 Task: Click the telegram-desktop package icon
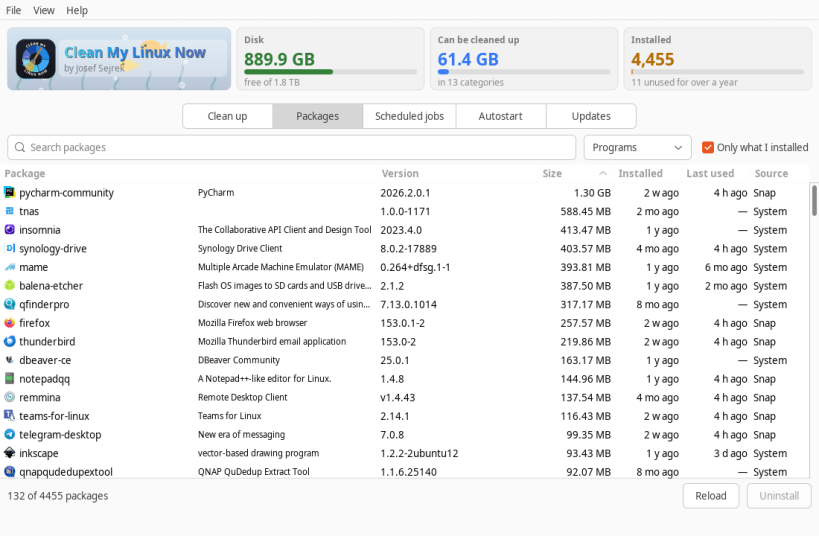tap(9, 435)
